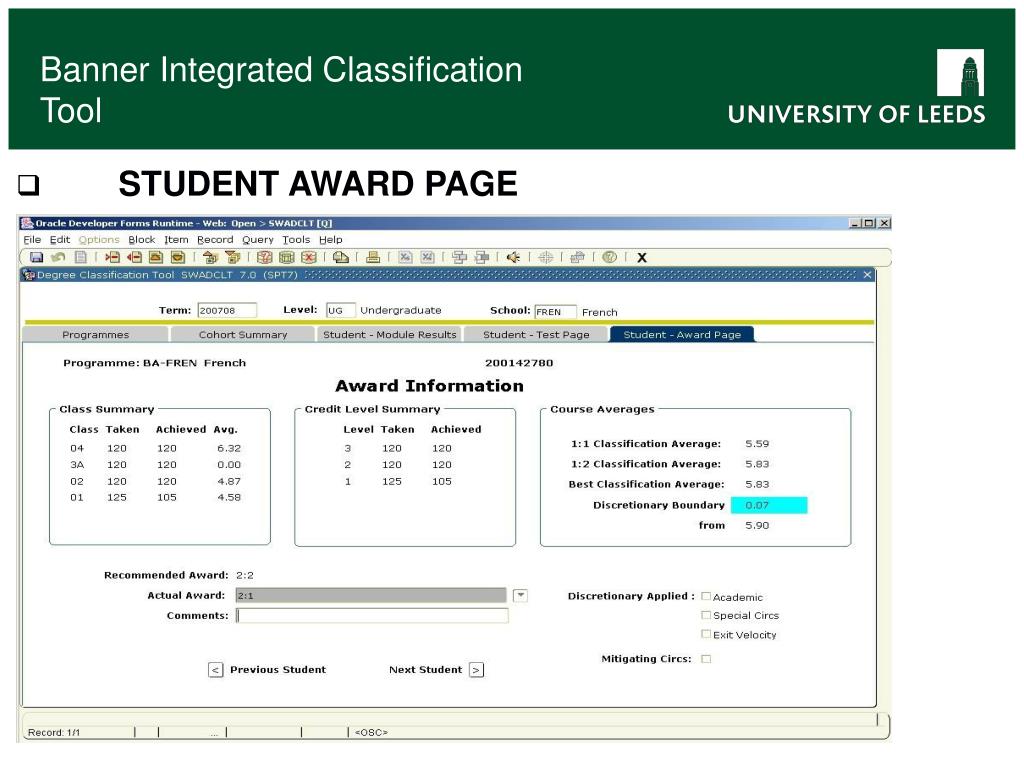Switch to the Programmes tab

[95, 334]
